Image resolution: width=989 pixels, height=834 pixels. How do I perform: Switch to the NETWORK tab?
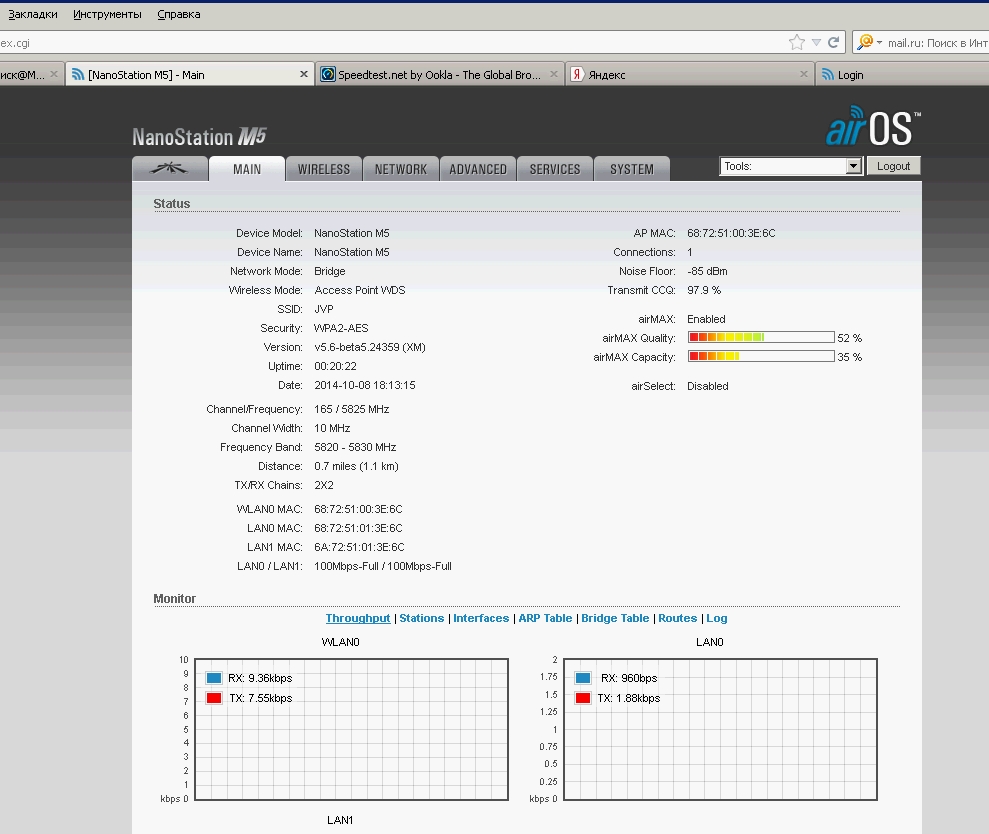(x=401, y=168)
